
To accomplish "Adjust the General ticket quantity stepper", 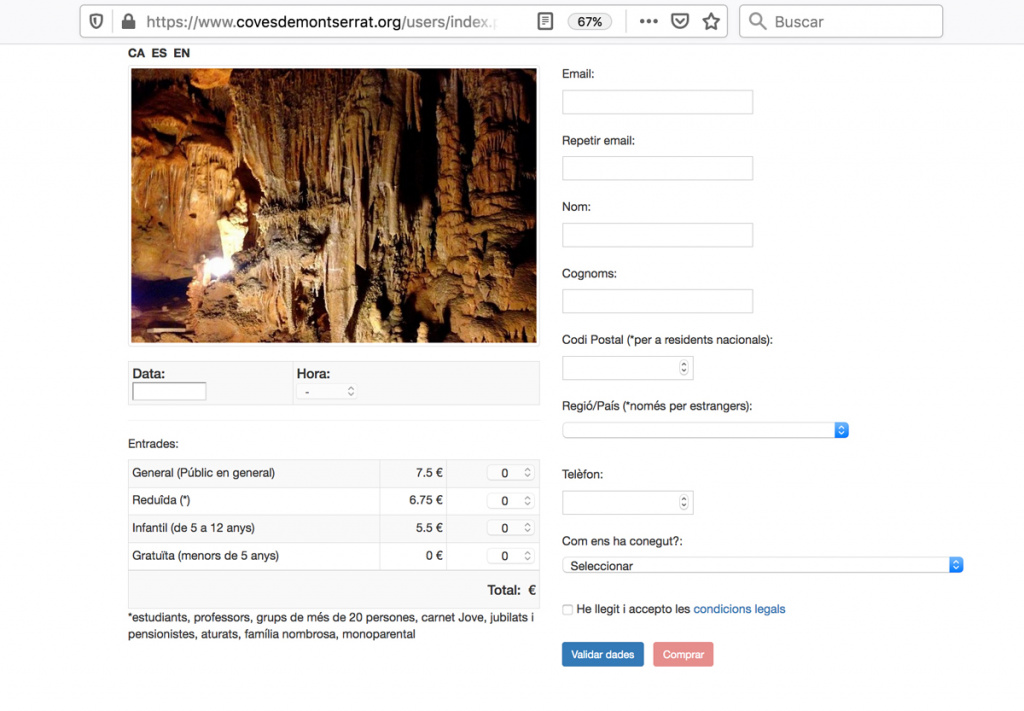I will click(511, 473).
